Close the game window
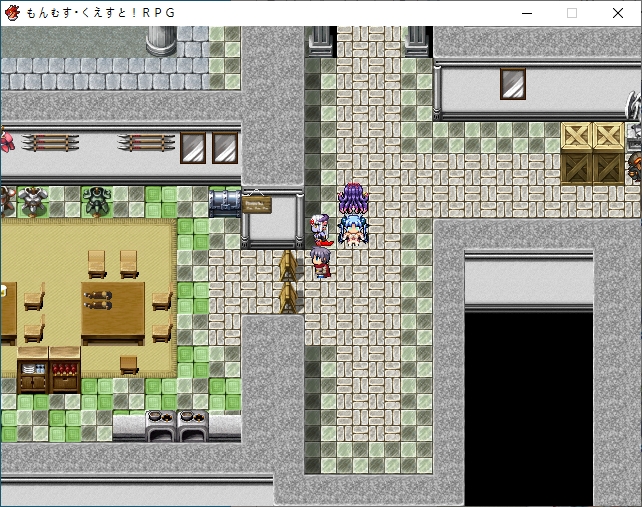This screenshot has width=642, height=507. pos(618,13)
